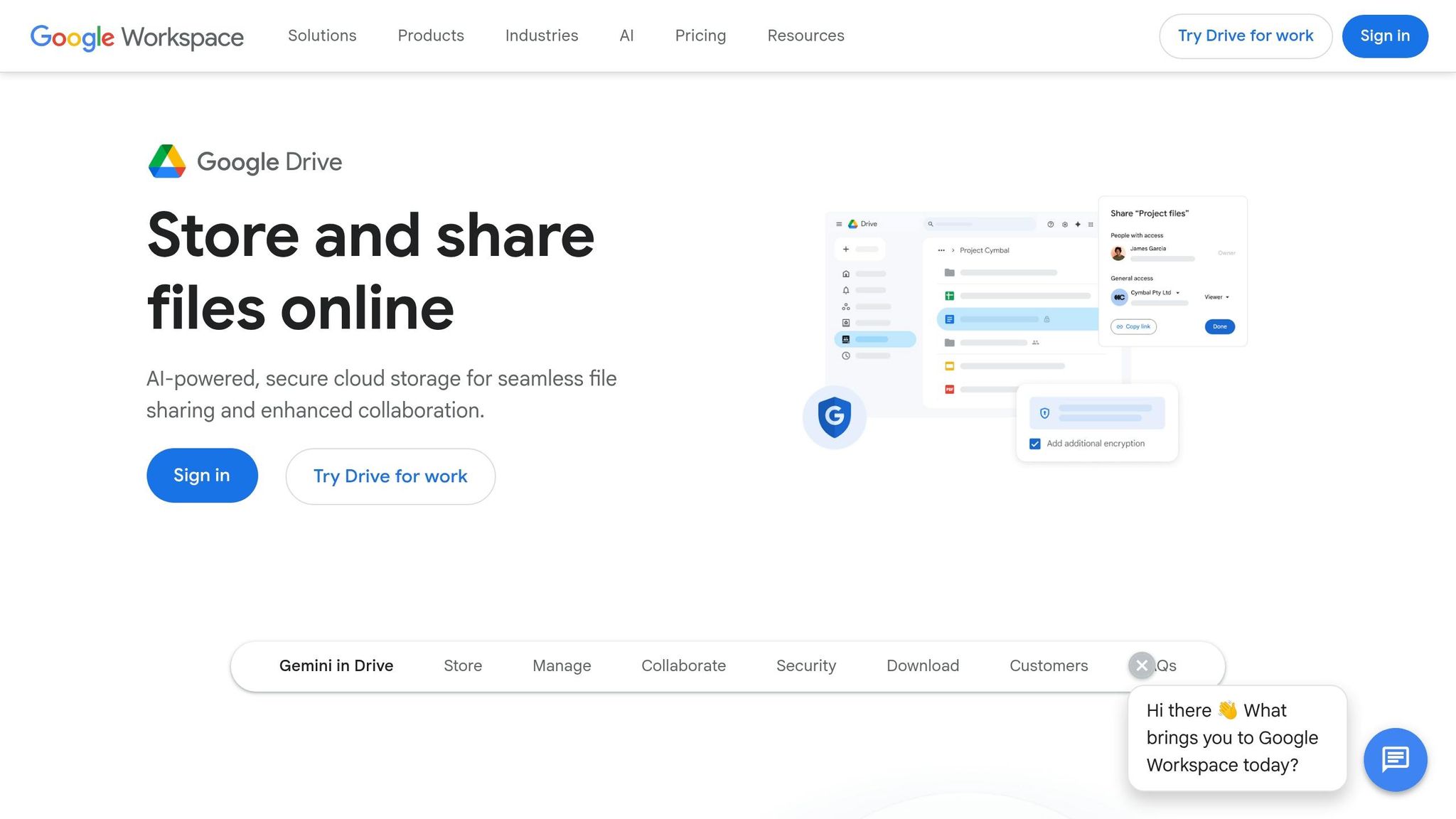Viewport: 1456px width, 819px height.
Task: Click the Home icon in illustration sidebar
Action: (846, 274)
